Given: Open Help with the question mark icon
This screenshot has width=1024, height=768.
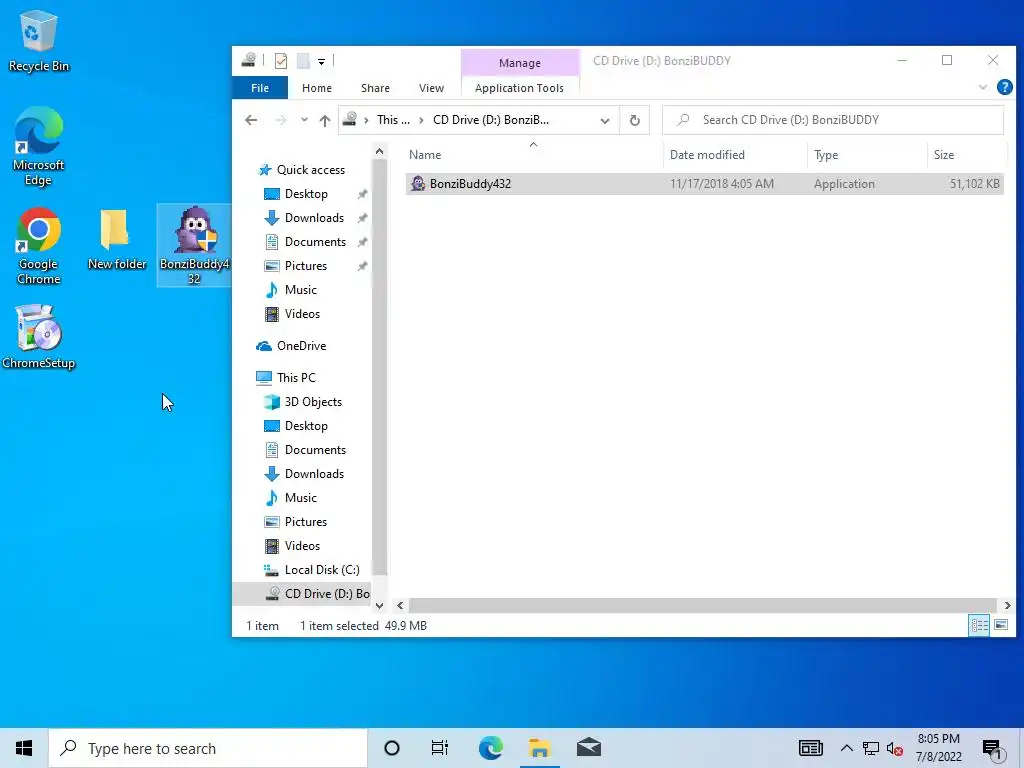Looking at the screenshot, I should 1004,87.
